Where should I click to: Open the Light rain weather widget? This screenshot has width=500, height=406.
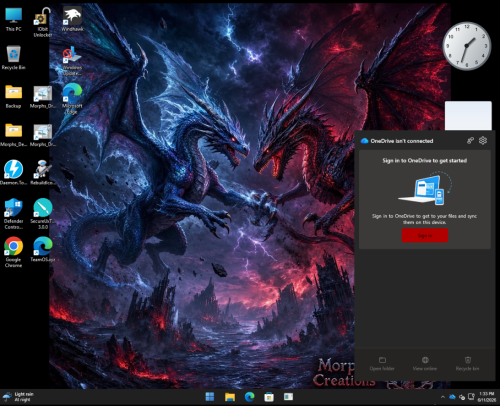coord(18,397)
